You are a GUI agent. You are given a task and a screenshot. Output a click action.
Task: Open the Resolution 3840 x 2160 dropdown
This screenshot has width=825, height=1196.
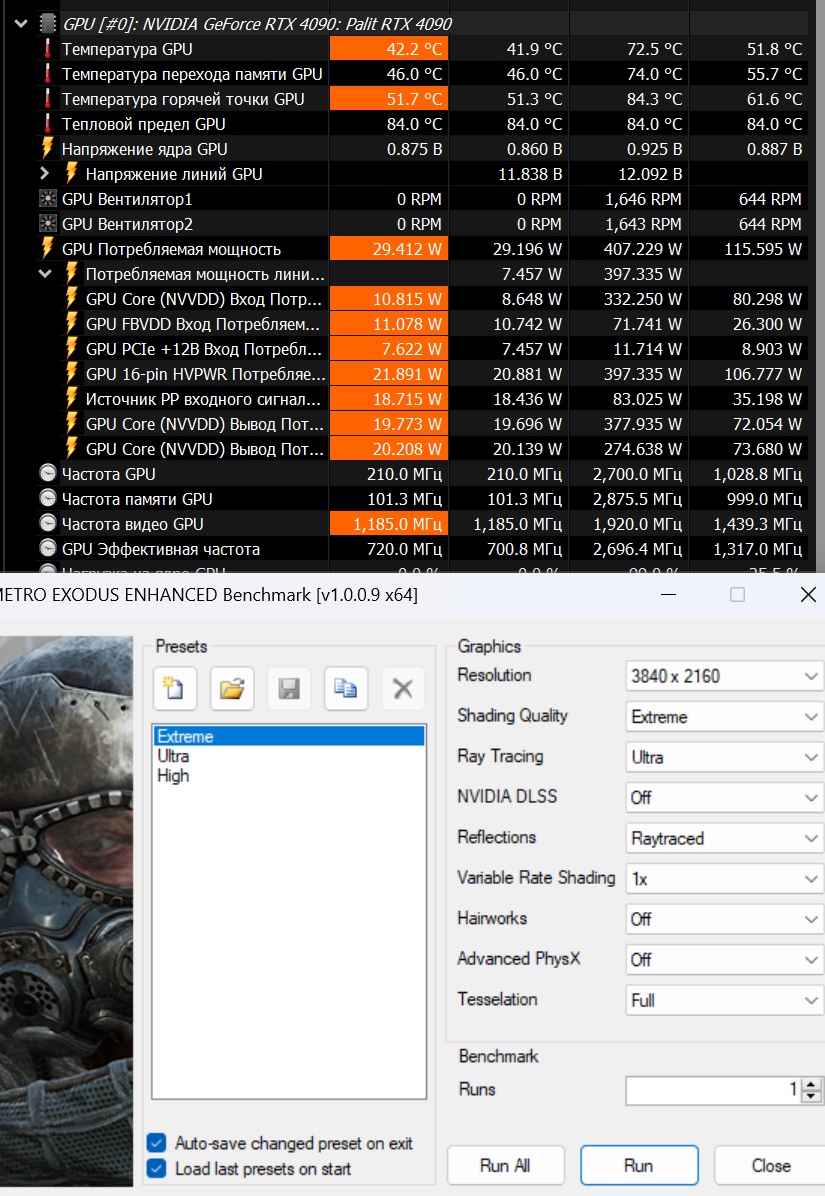(x=724, y=676)
